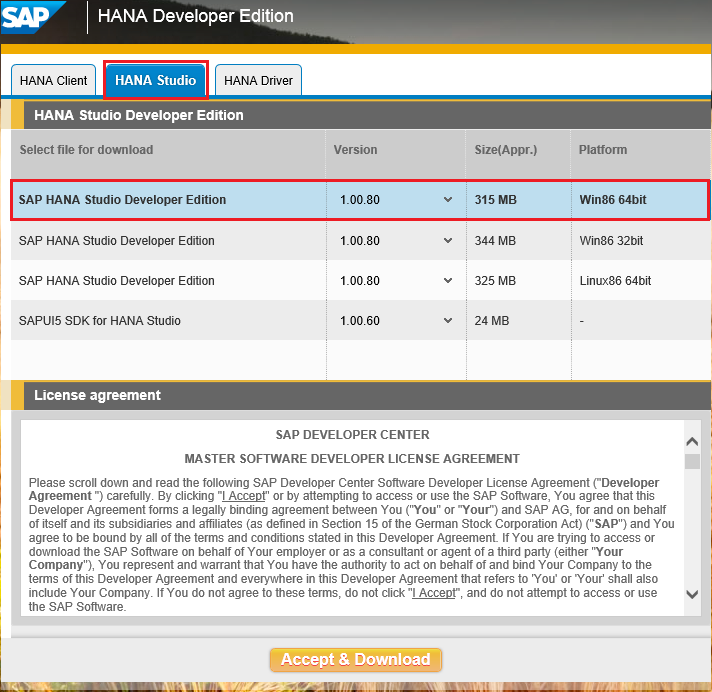Click the HANA Developer Edition page title
This screenshot has width=712, height=692.
(x=196, y=16)
